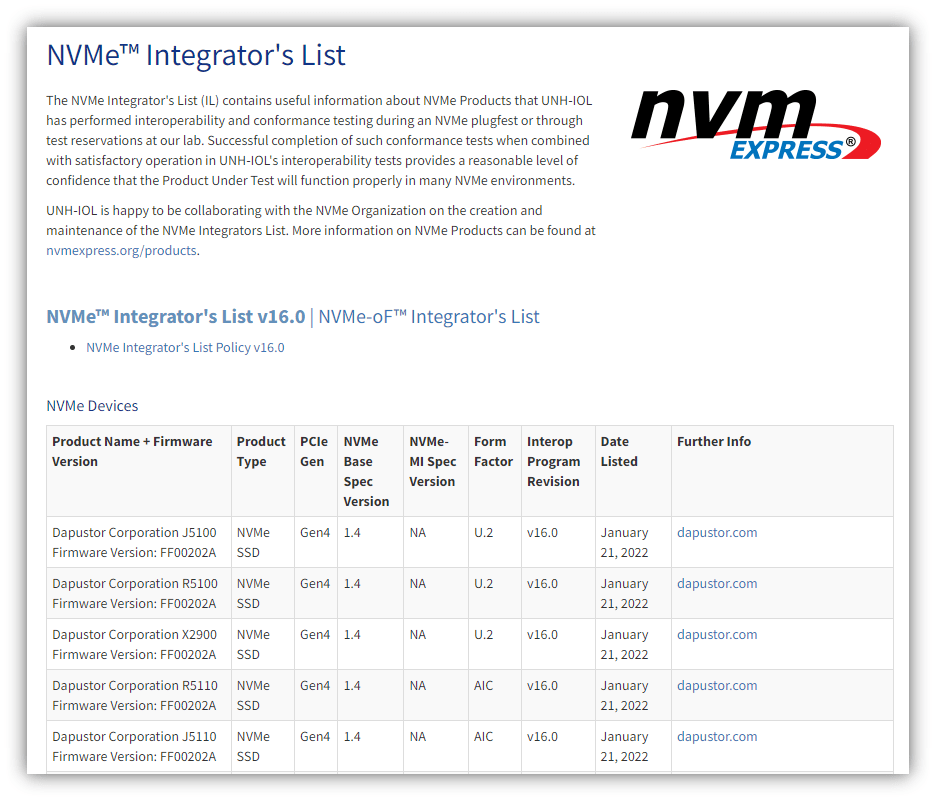Viewport: 936px width, 800px height.
Task: Open dapustor.com link for R5100 row
Action: tap(717, 584)
